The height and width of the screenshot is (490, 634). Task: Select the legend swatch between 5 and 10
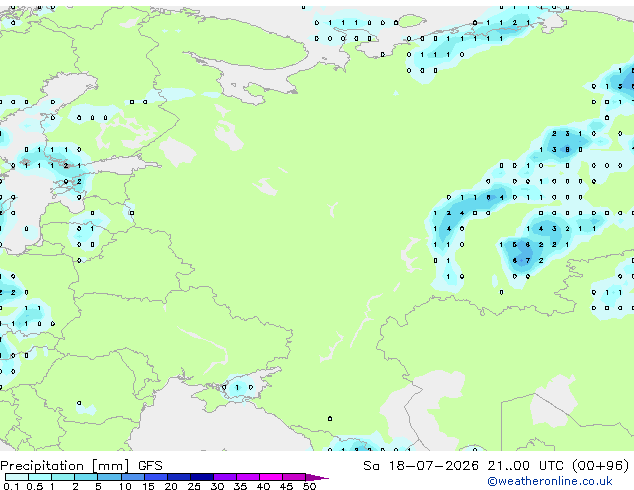pos(110,477)
